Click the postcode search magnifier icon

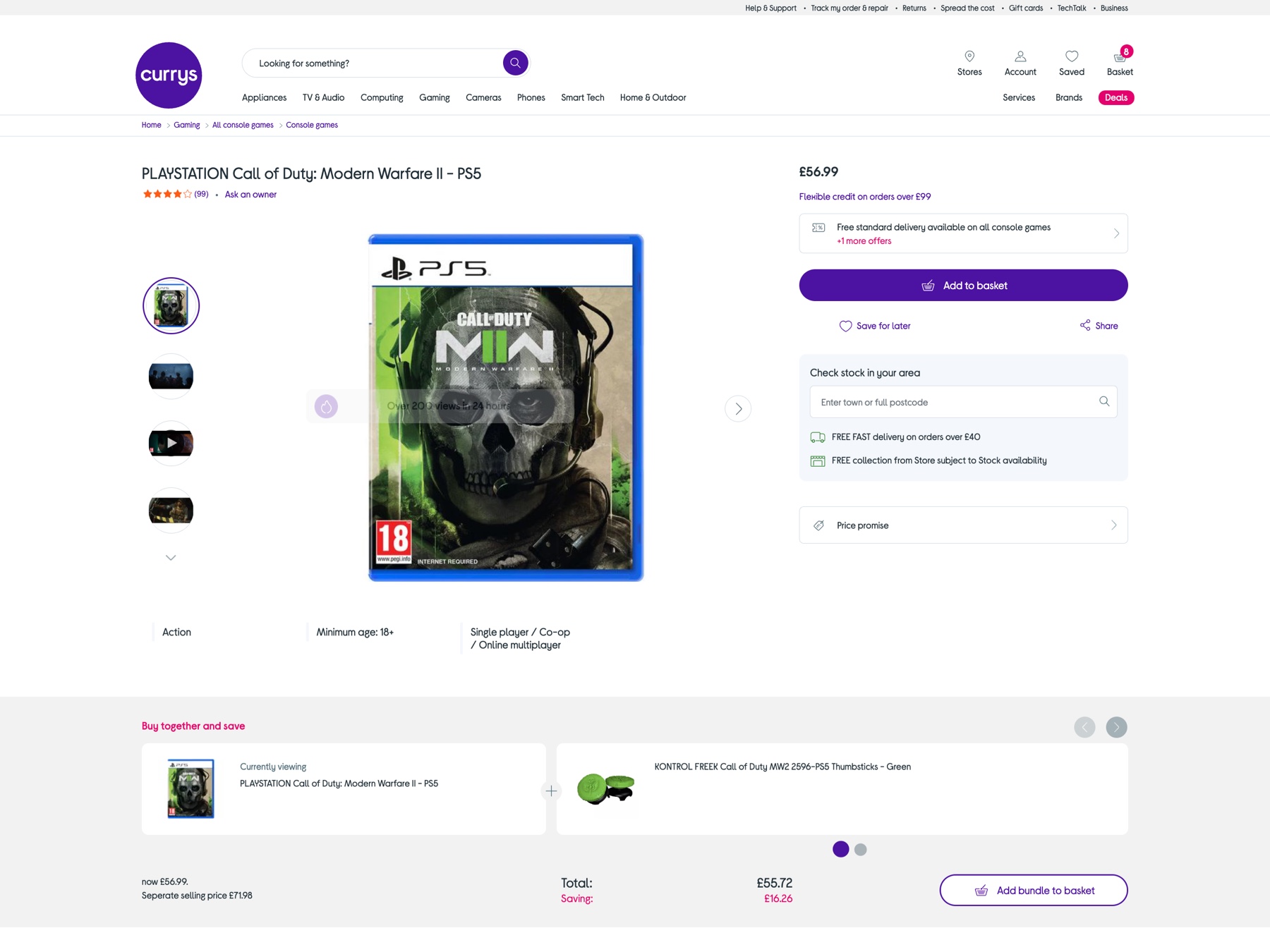point(1104,401)
